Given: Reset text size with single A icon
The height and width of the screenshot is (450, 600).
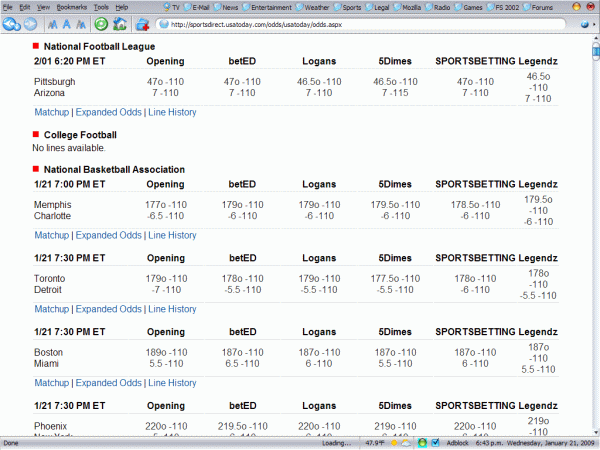Looking at the screenshot, I should 67,24.
